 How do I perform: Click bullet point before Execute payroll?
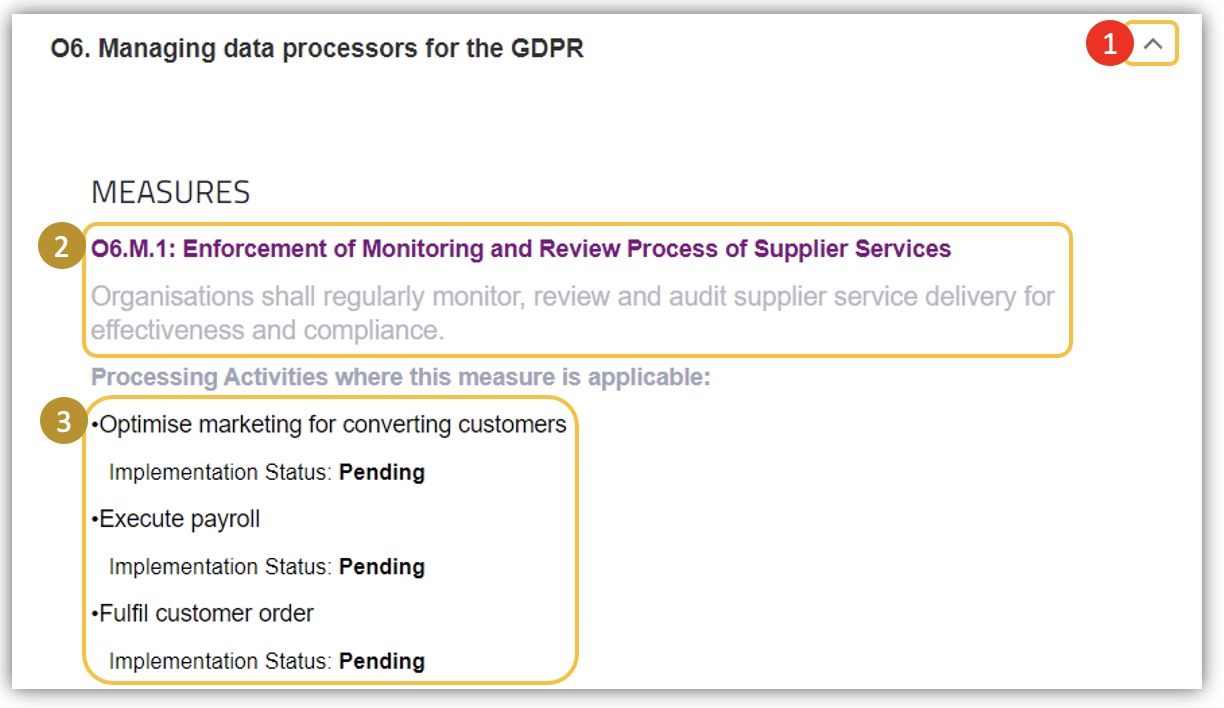point(95,520)
